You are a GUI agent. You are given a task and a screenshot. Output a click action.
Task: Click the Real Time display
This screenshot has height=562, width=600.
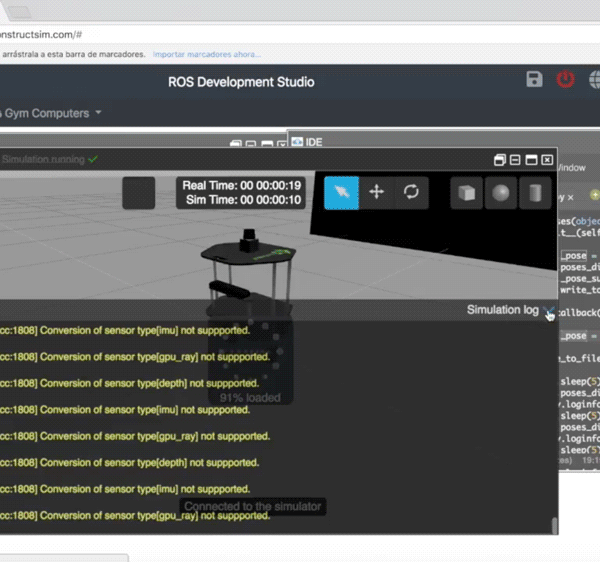(241, 186)
